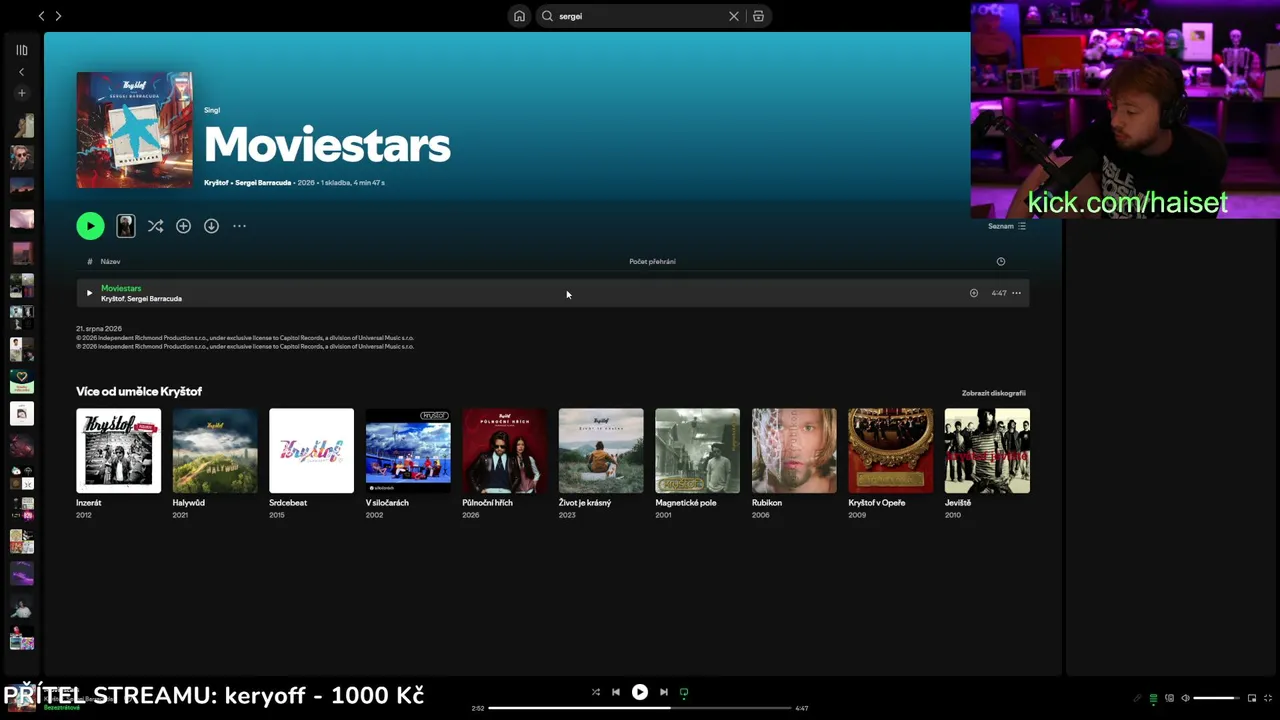Seek within the song progress bar

(640, 708)
